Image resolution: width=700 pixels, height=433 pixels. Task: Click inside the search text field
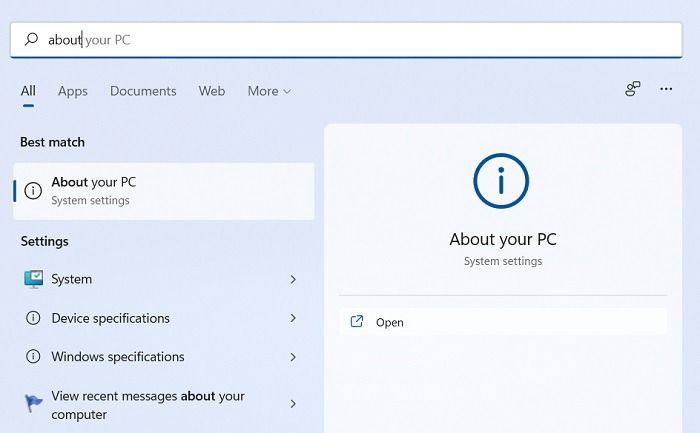tap(346, 40)
